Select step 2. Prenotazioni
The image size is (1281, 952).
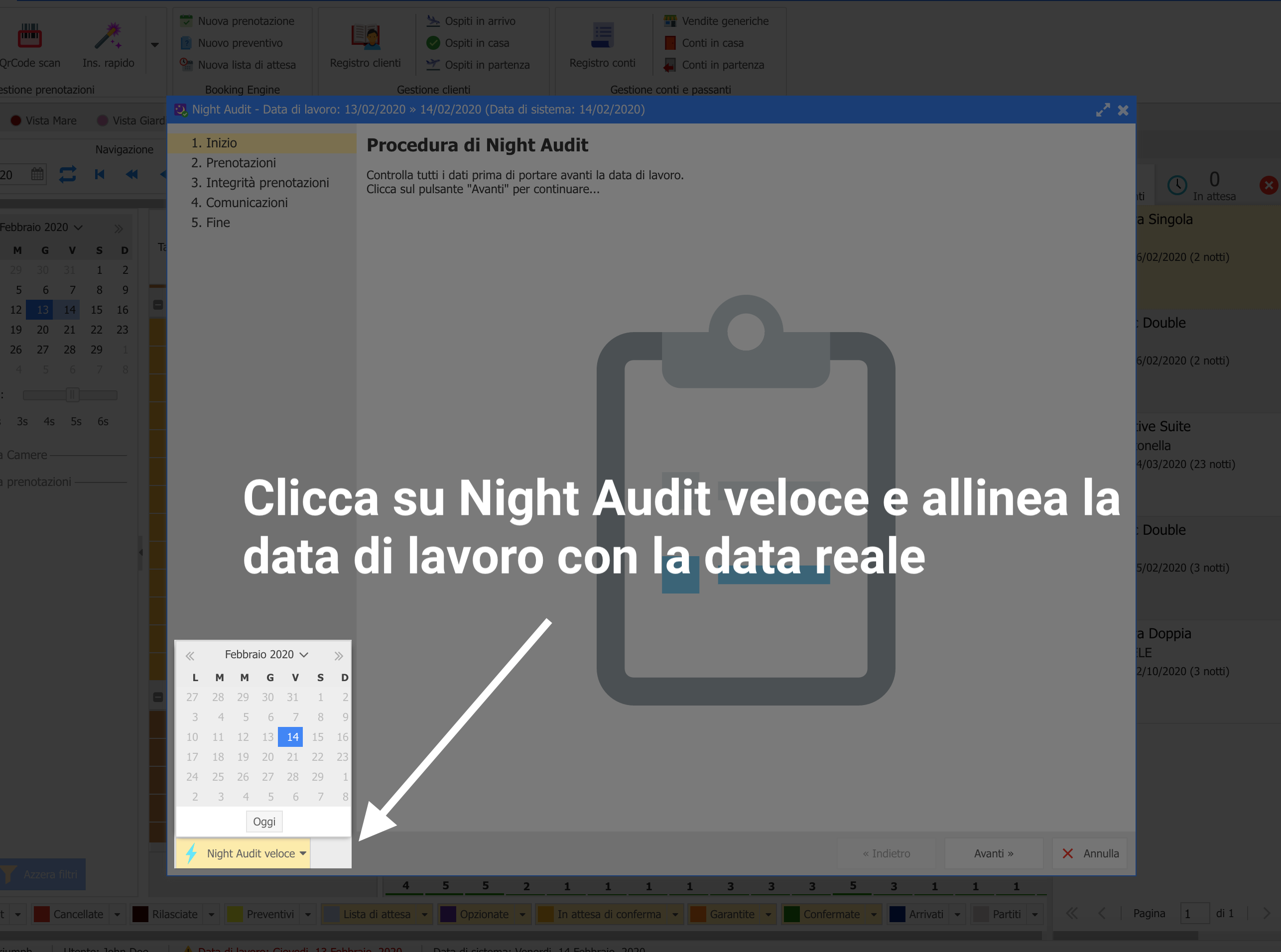262,163
